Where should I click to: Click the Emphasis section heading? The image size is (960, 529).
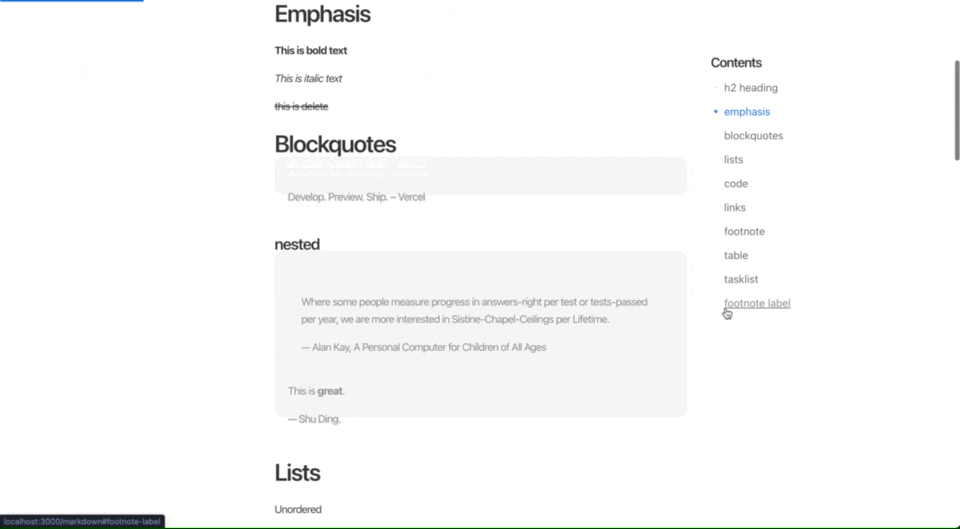point(322,14)
